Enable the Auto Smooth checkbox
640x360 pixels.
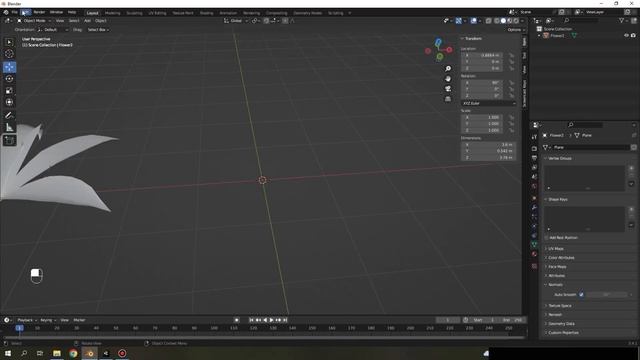point(581,294)
